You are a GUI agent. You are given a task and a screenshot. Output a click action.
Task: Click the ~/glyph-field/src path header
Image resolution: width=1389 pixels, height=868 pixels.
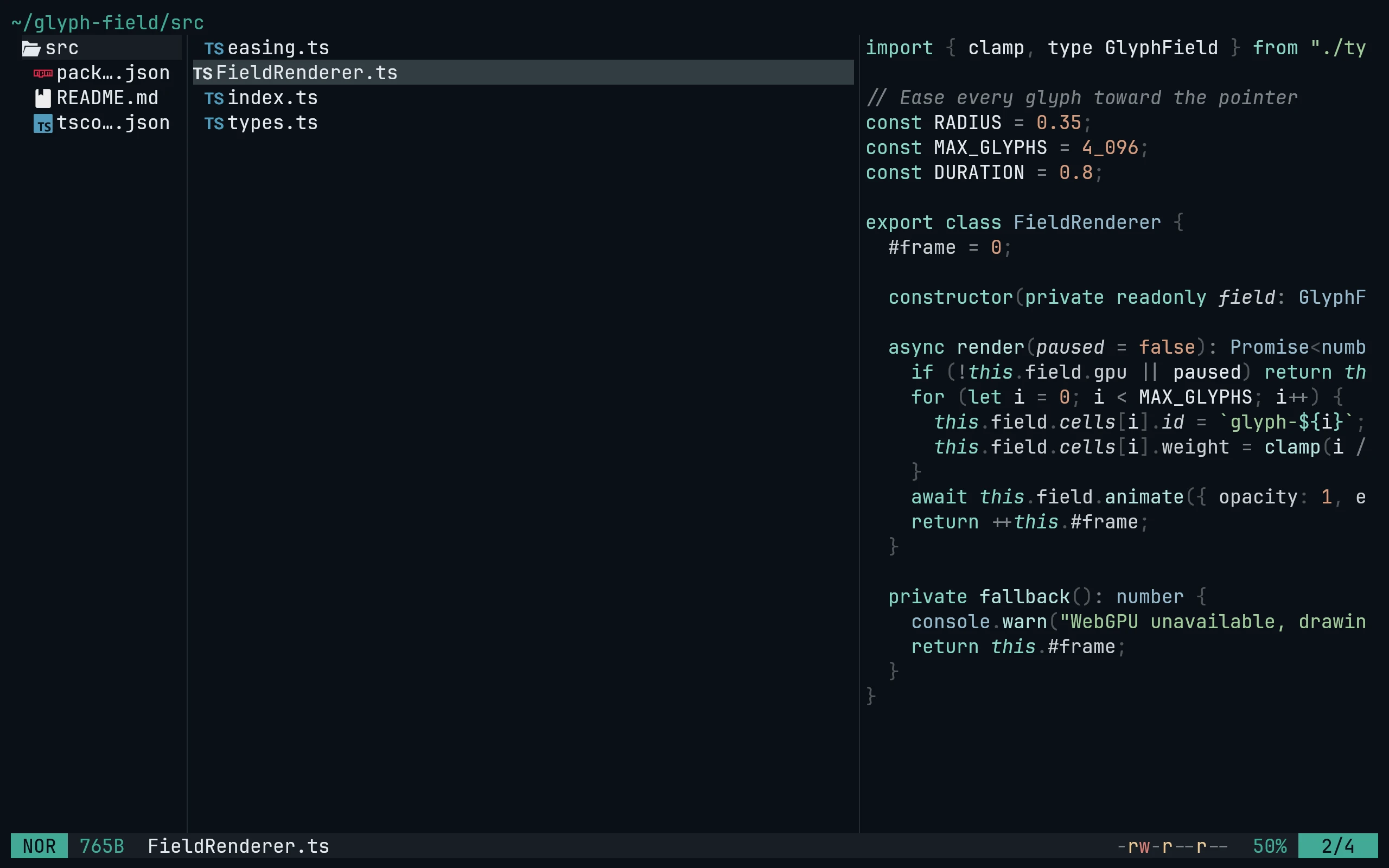click(x=107, y=23)
